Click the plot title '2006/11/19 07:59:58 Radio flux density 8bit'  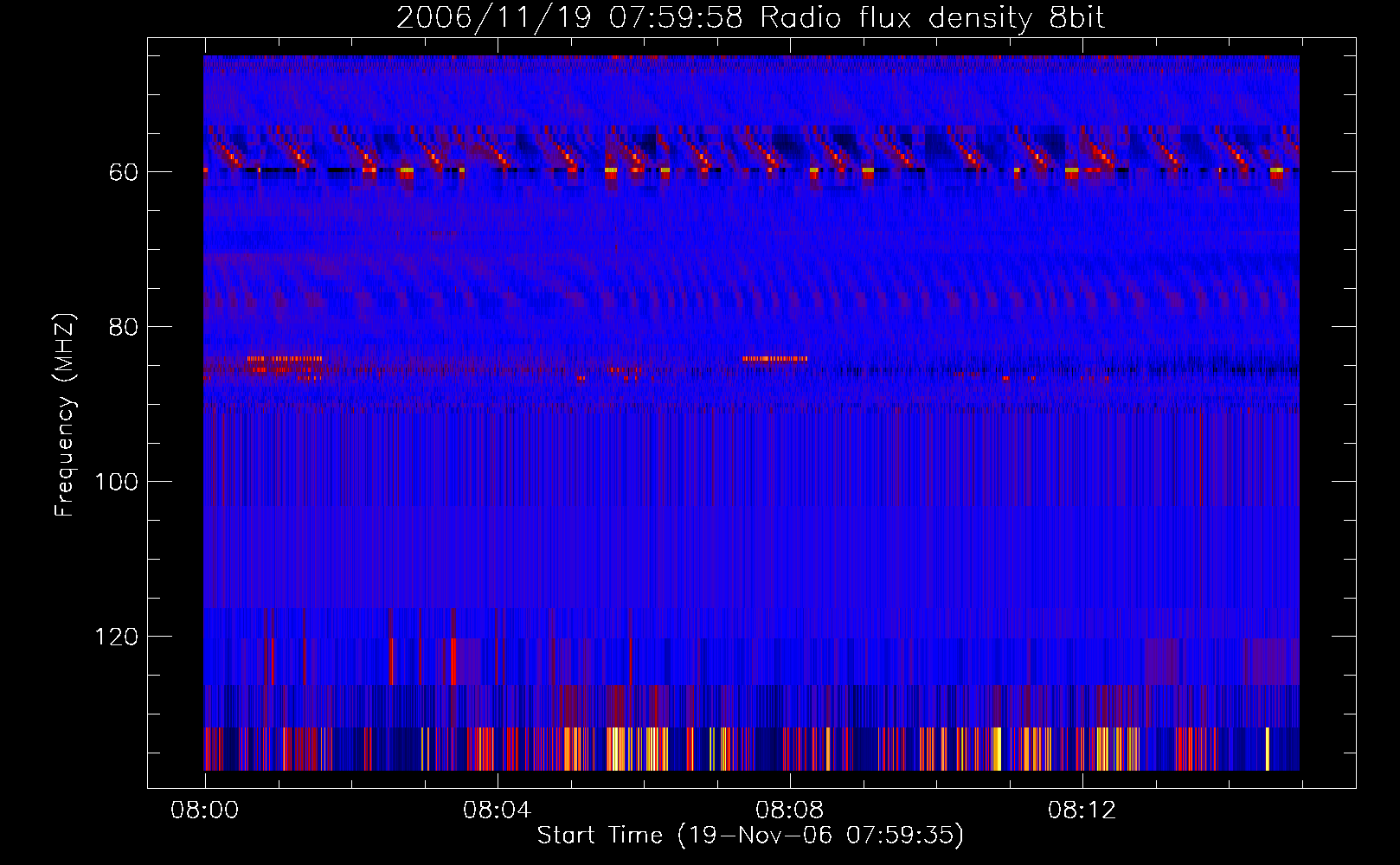pos(750,17)
